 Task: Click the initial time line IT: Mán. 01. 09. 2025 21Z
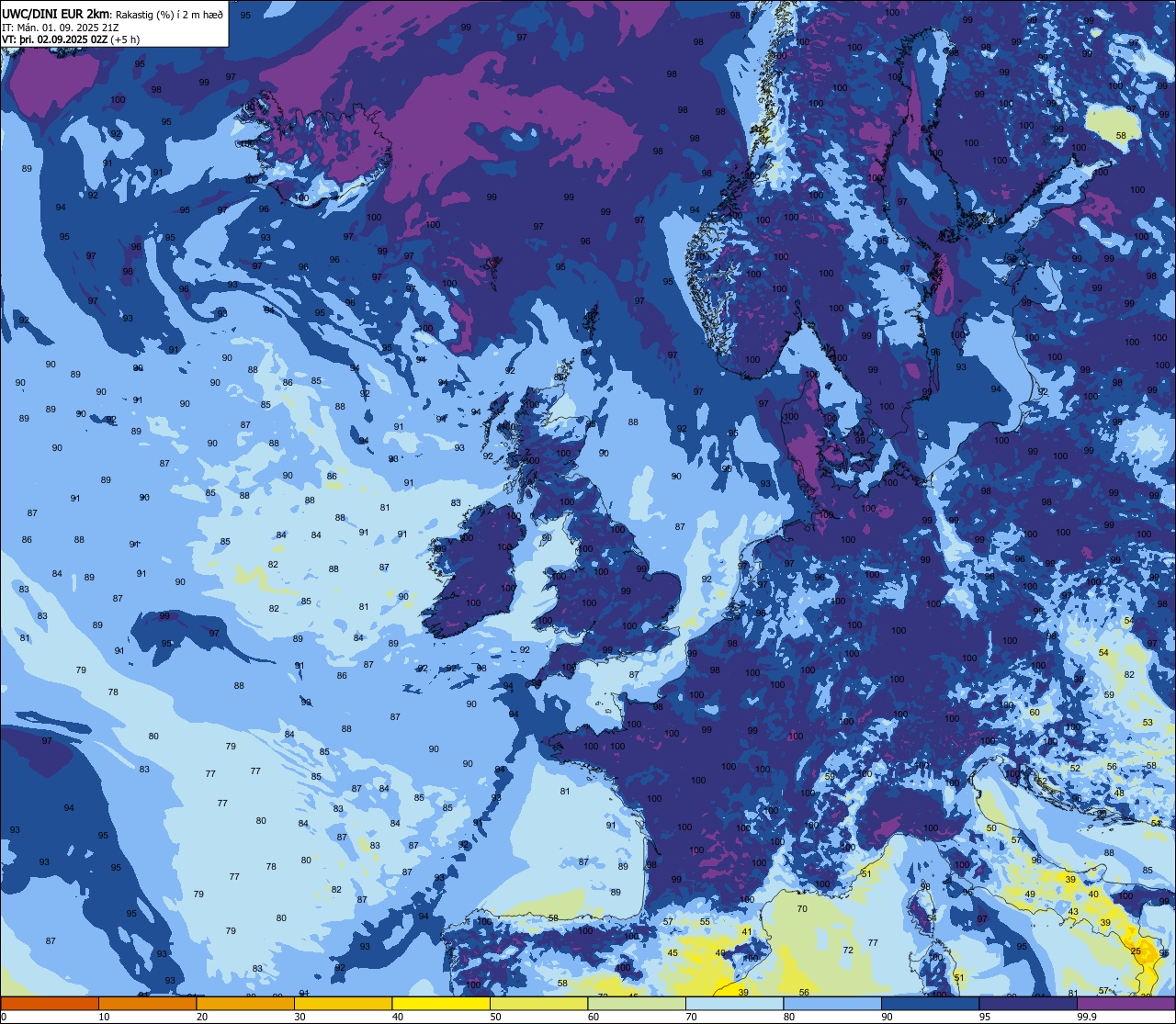click(60, 27)
